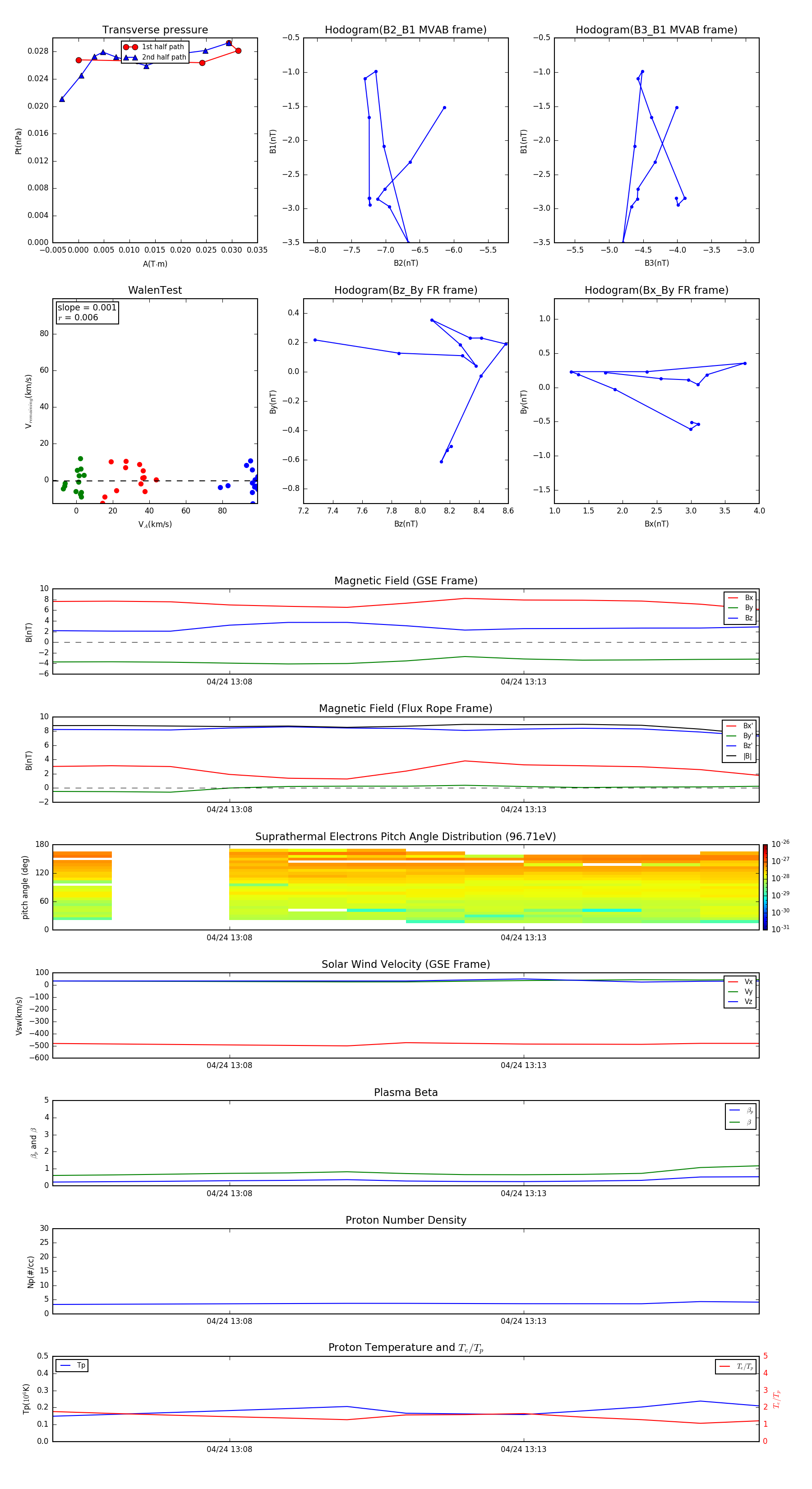Click the "Plasma Beta" plot title
Screen dimensions: 812x1489
click(406, 1092)
